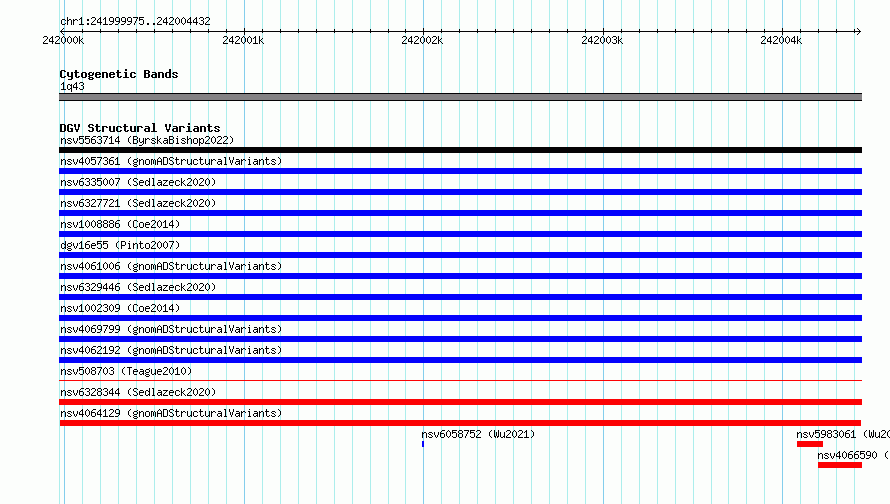Image resolution: width=890 pixels, height=504 pixels.
Task: Open the nsv4062192 (gnomADStructuralVariants) label
Action: tap(171, 350)
